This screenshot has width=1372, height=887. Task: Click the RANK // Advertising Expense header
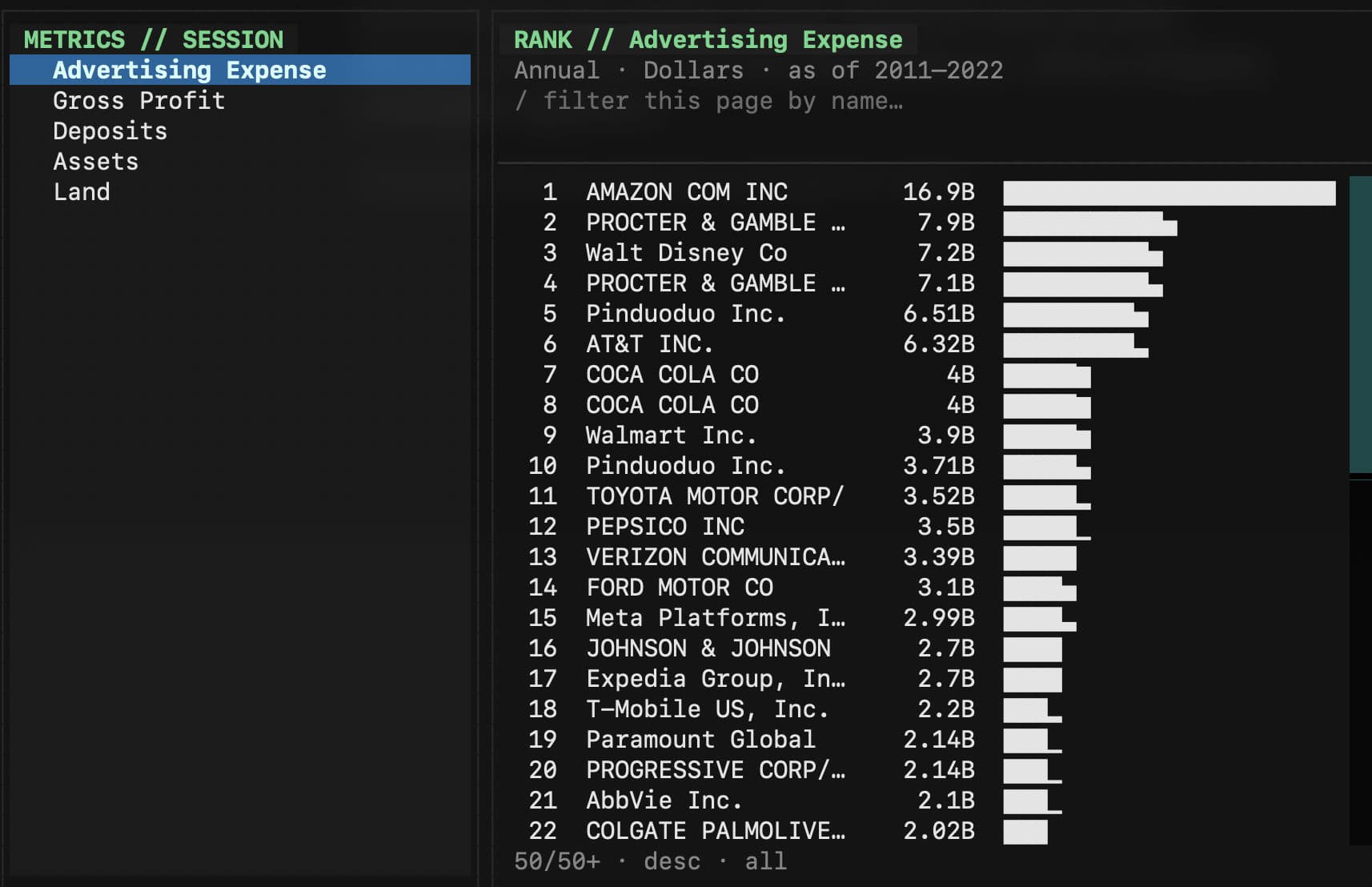[x=708, y=39]
